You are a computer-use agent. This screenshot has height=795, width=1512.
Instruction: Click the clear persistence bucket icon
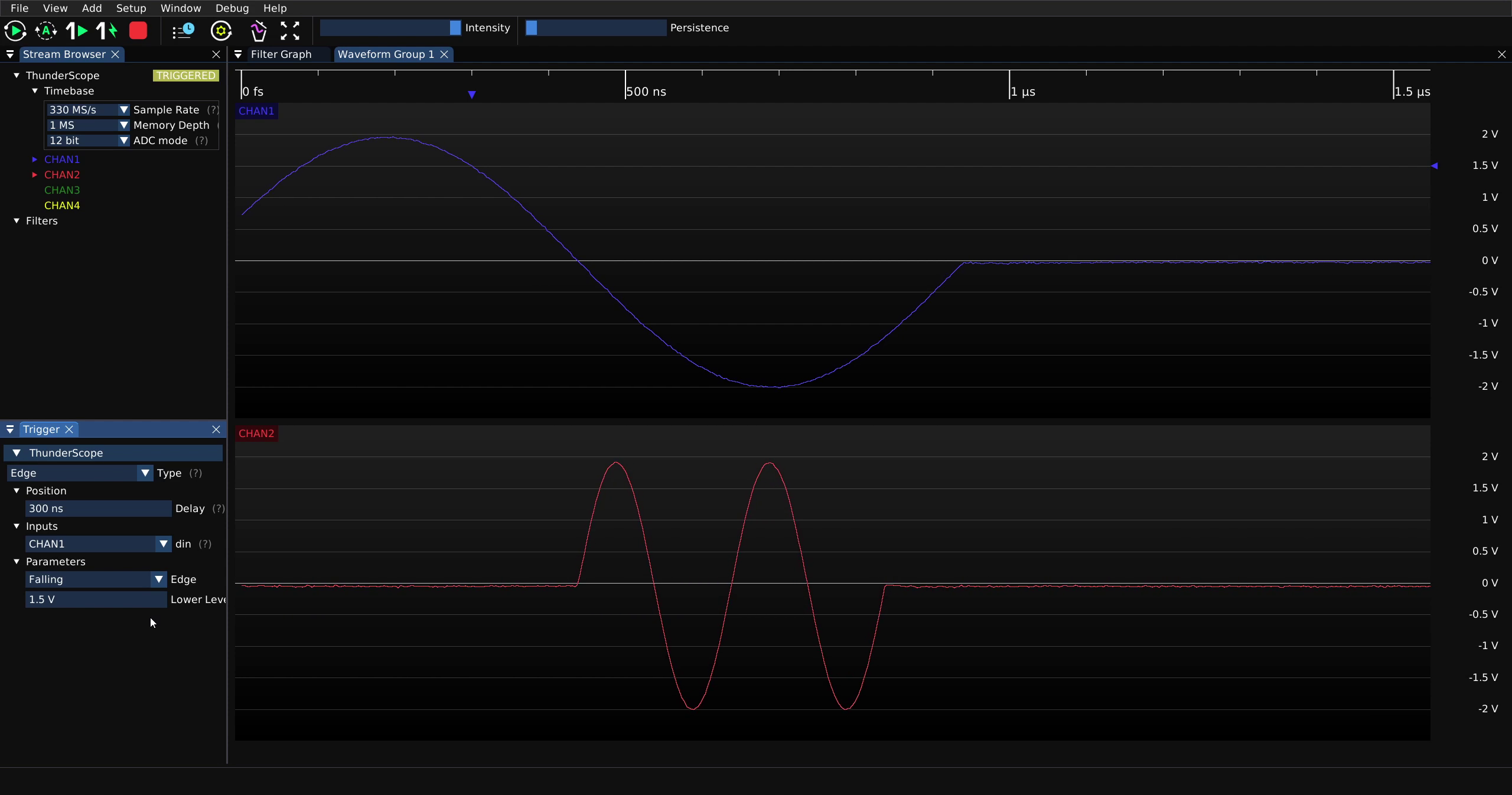point(259,31)
